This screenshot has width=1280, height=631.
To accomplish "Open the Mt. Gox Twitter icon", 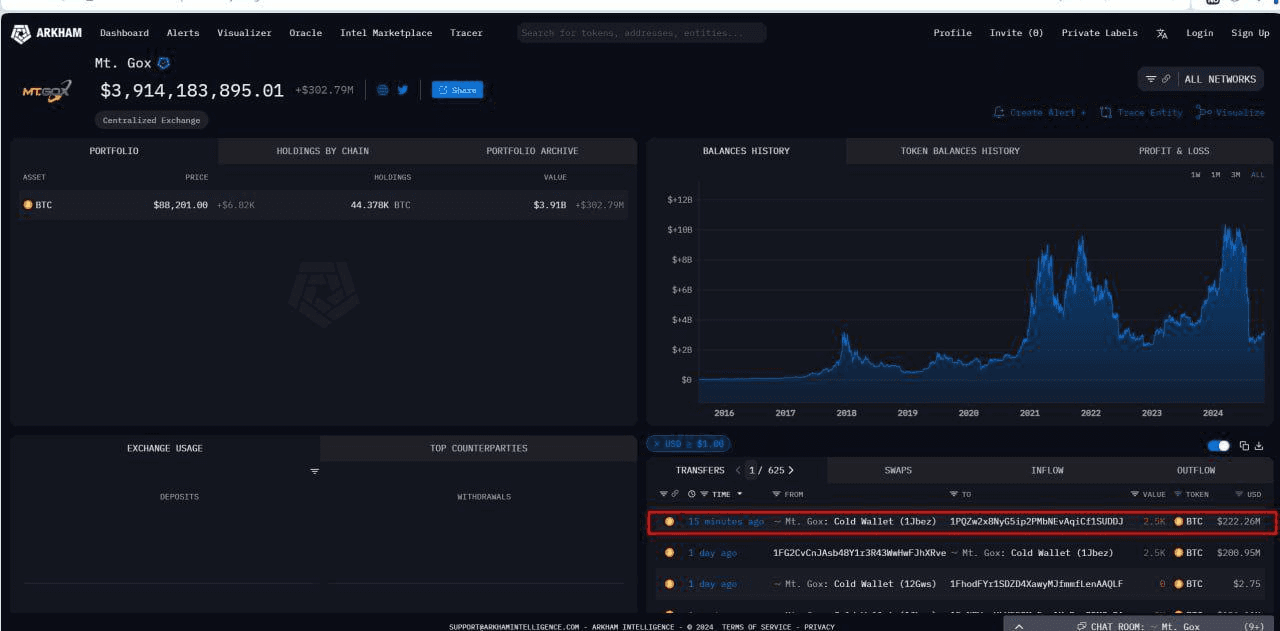I will 403,90.
